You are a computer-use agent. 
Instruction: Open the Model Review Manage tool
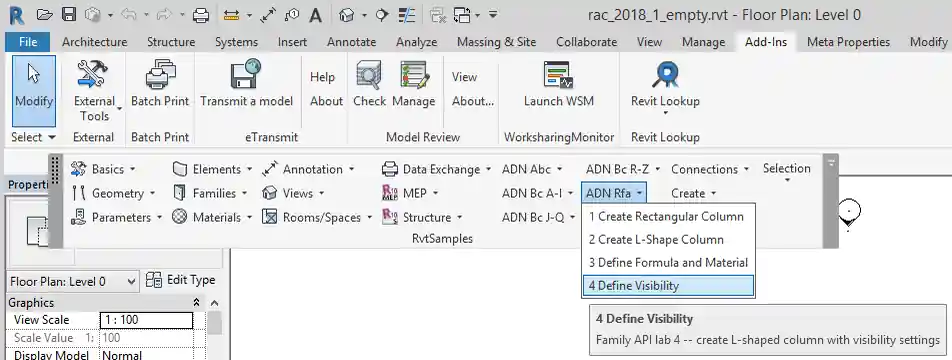413,84
